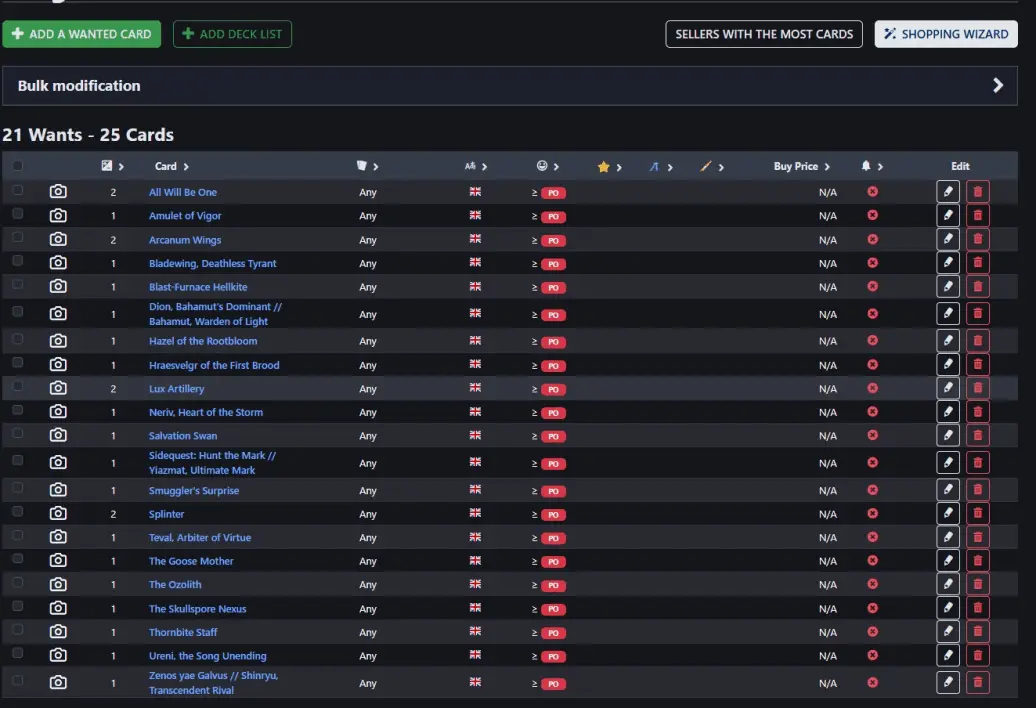Sort by the star foil column header
This screenshot has height=708, width=1036.
(x=609, y=167)
